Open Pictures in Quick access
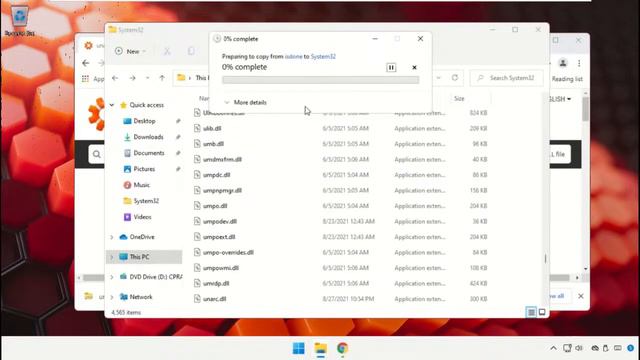This screenshot has width=640, height=360. (x=139, y=169)
